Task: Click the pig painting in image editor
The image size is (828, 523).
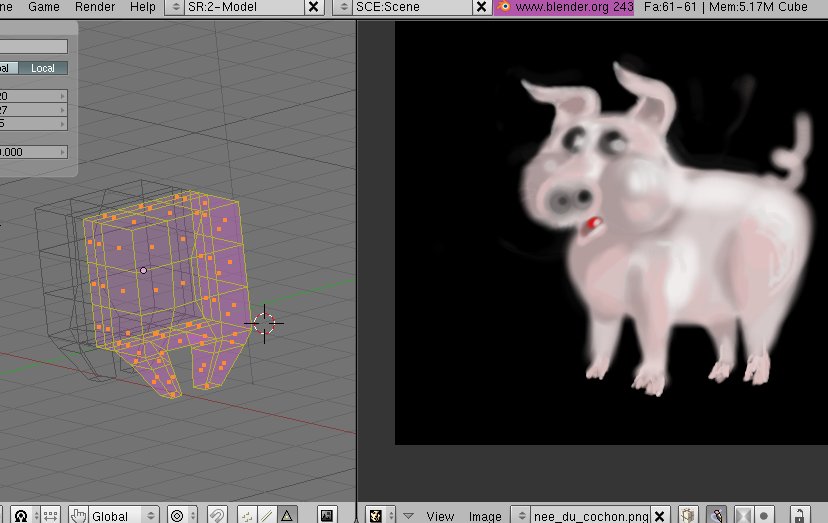Action: coord(666,228)
